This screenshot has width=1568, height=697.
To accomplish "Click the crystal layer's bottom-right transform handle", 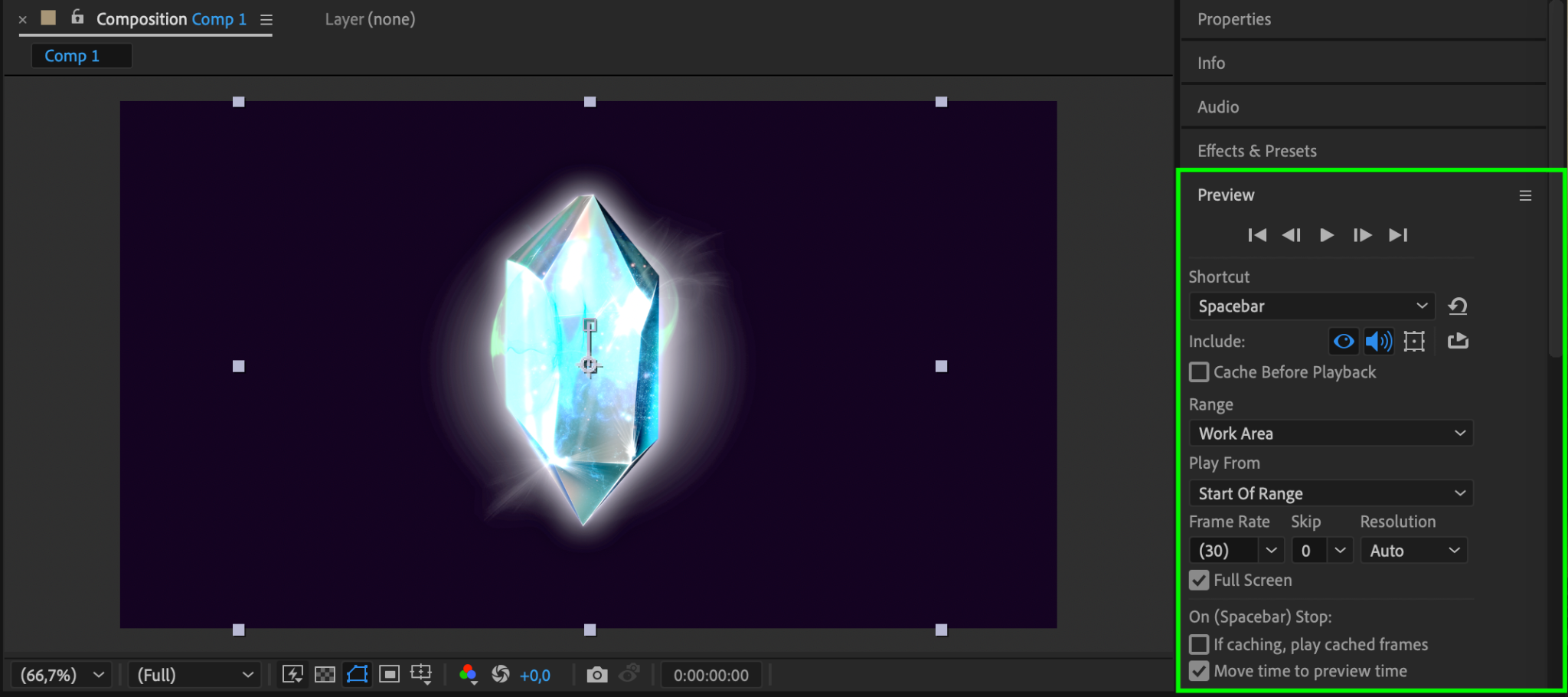I will click(x=942, y=630).
